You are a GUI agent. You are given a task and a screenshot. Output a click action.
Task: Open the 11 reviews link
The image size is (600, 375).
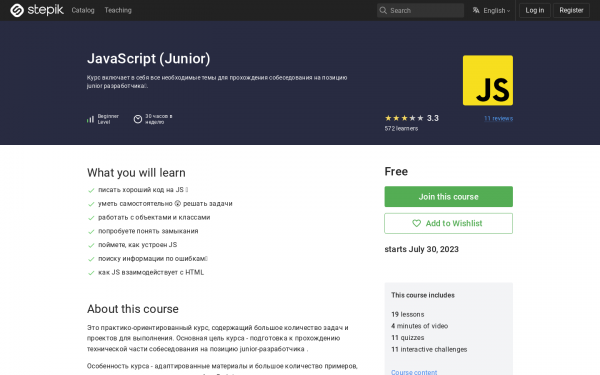[x=498, y=118]
